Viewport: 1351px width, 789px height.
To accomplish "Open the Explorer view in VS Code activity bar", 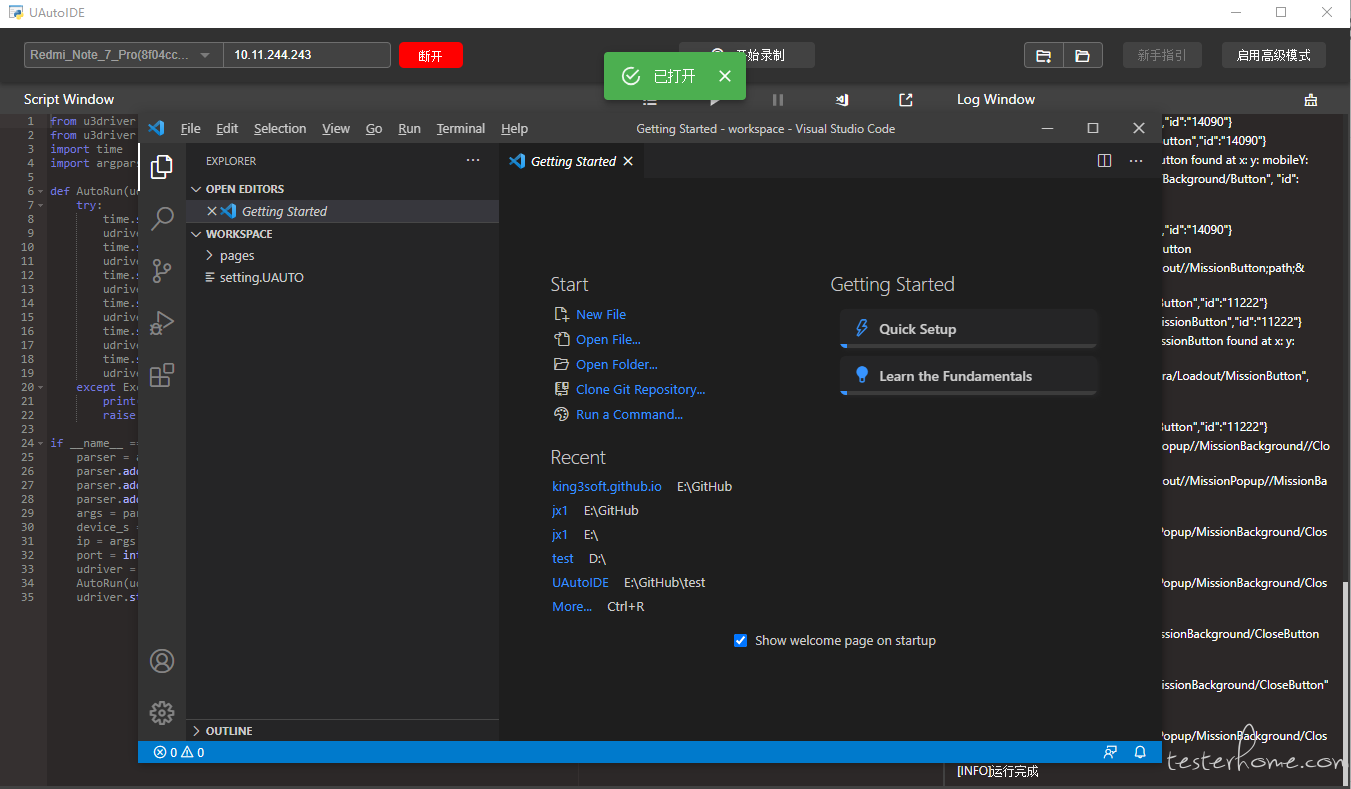I will 161,167.
